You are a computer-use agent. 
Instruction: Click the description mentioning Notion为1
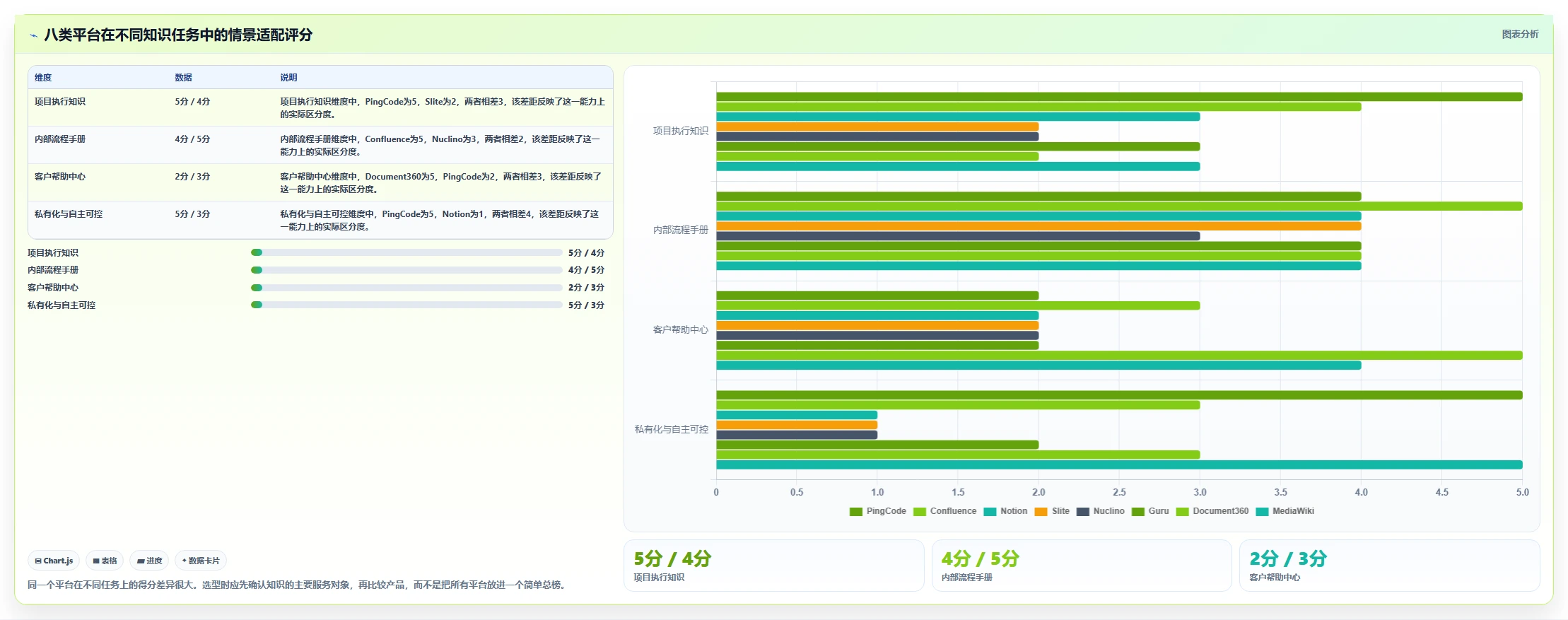440,221
